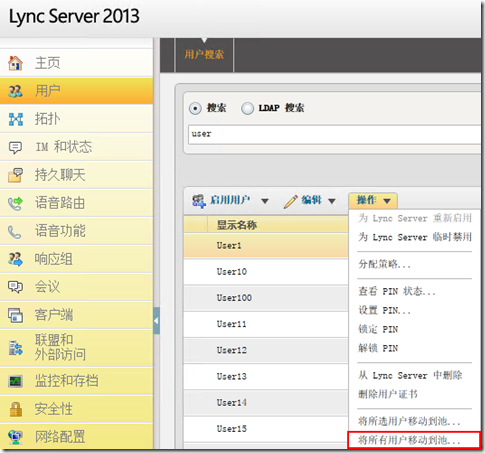
Task: Click the Voice Routing (语音路由) phone icon
Action: click(x=15, y=203)
